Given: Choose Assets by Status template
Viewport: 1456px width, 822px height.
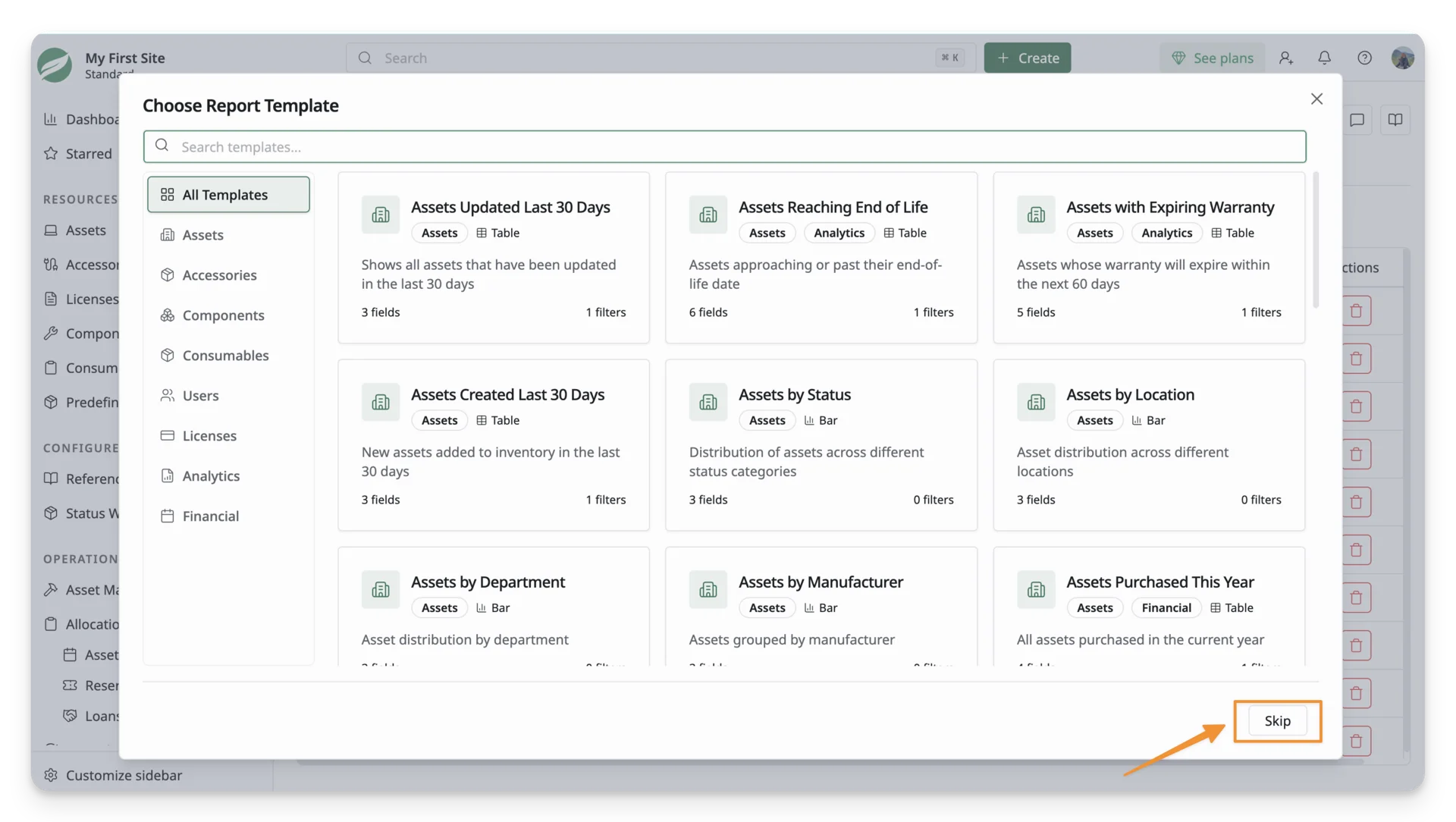Looking at the screenshot, I should pyautogui.click(x=821, y=444).
